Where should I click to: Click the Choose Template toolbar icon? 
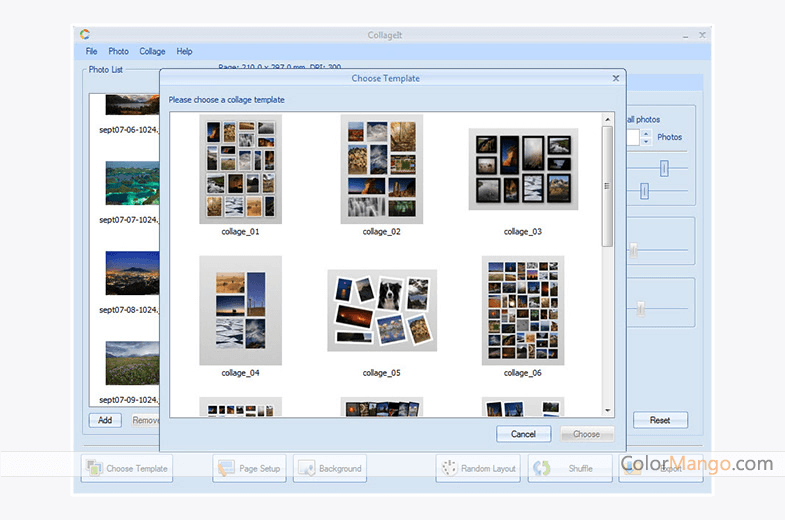coord(96,468)
